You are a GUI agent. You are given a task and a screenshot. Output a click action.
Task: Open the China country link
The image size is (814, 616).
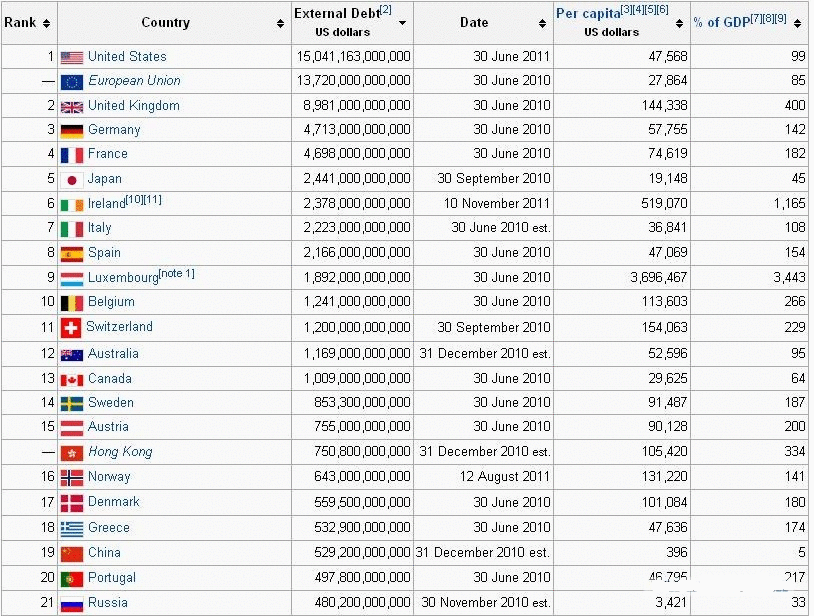(104, 553)
